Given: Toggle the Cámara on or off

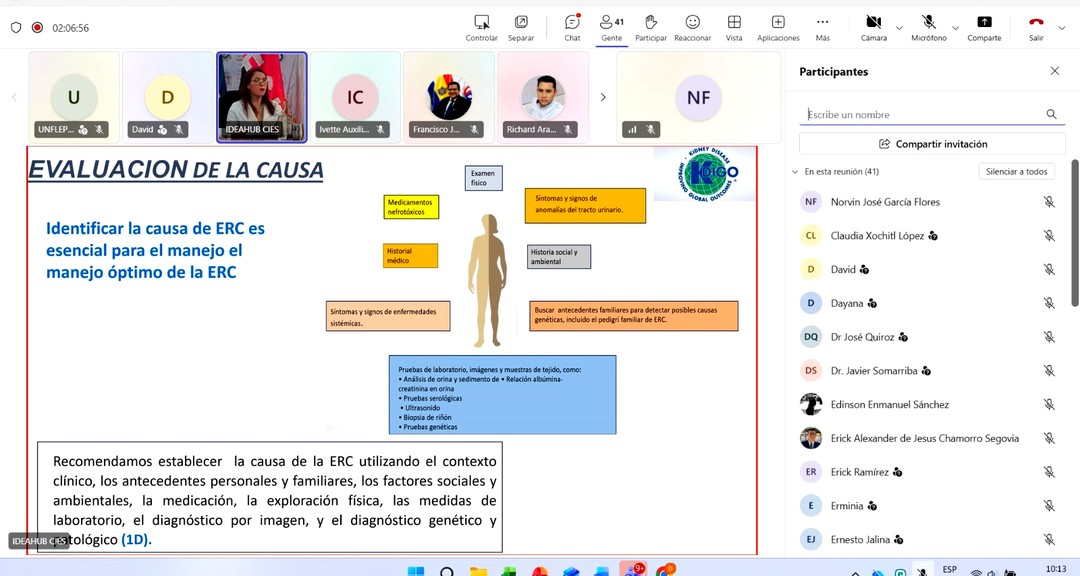Looking at the screenshot, I should tap(873, 26).
